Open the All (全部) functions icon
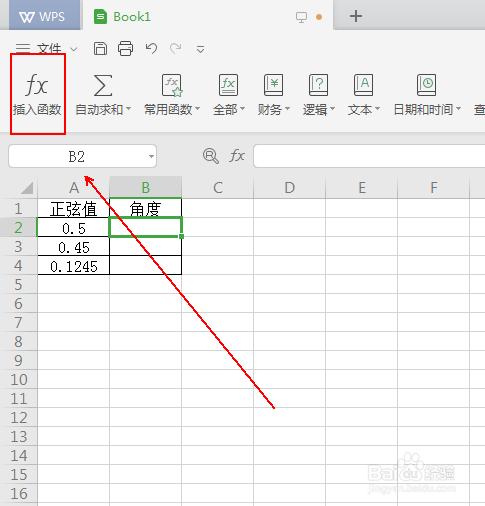 pyautogui.click(x=228, y=85)
